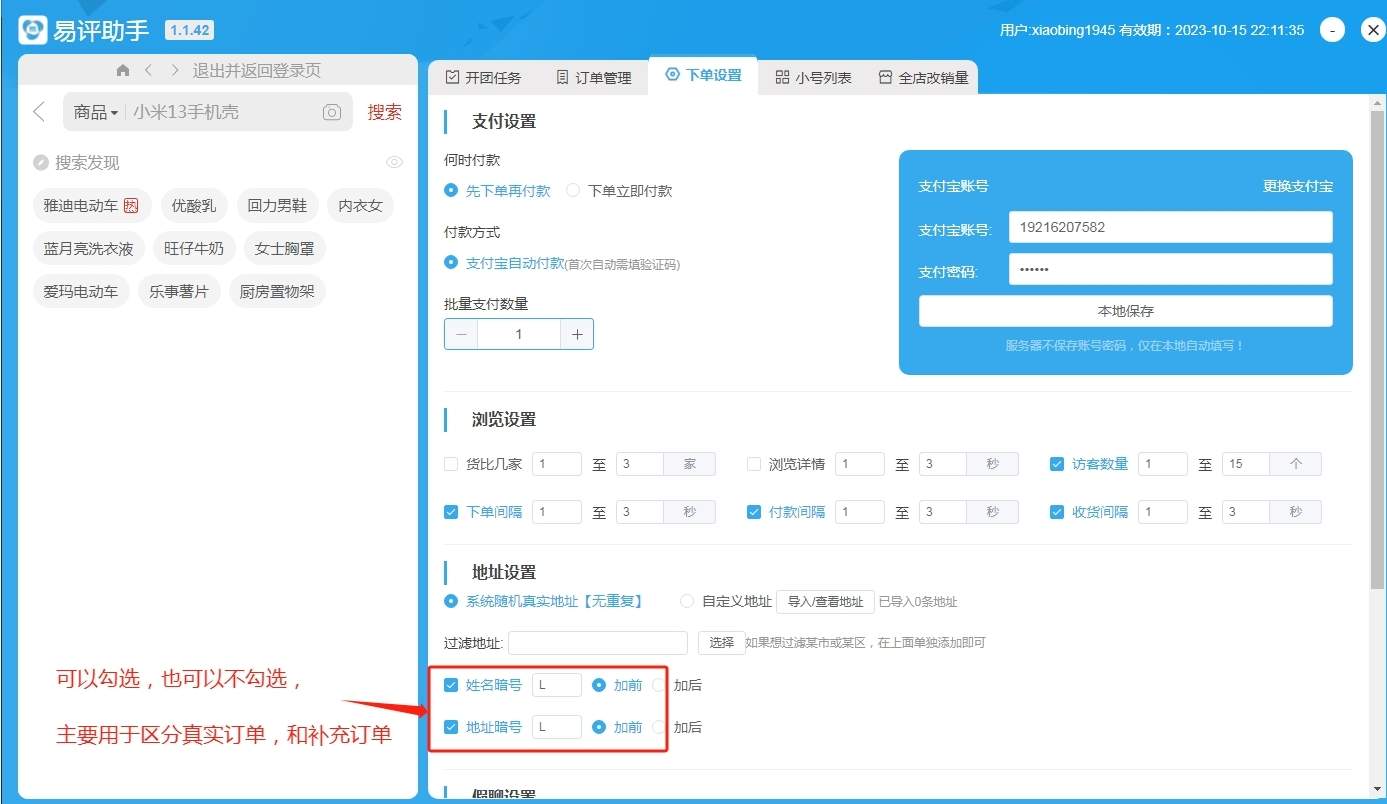Click 更换支付宝 link
This screenshot has height=804, width=1387.
[1297, 186]
